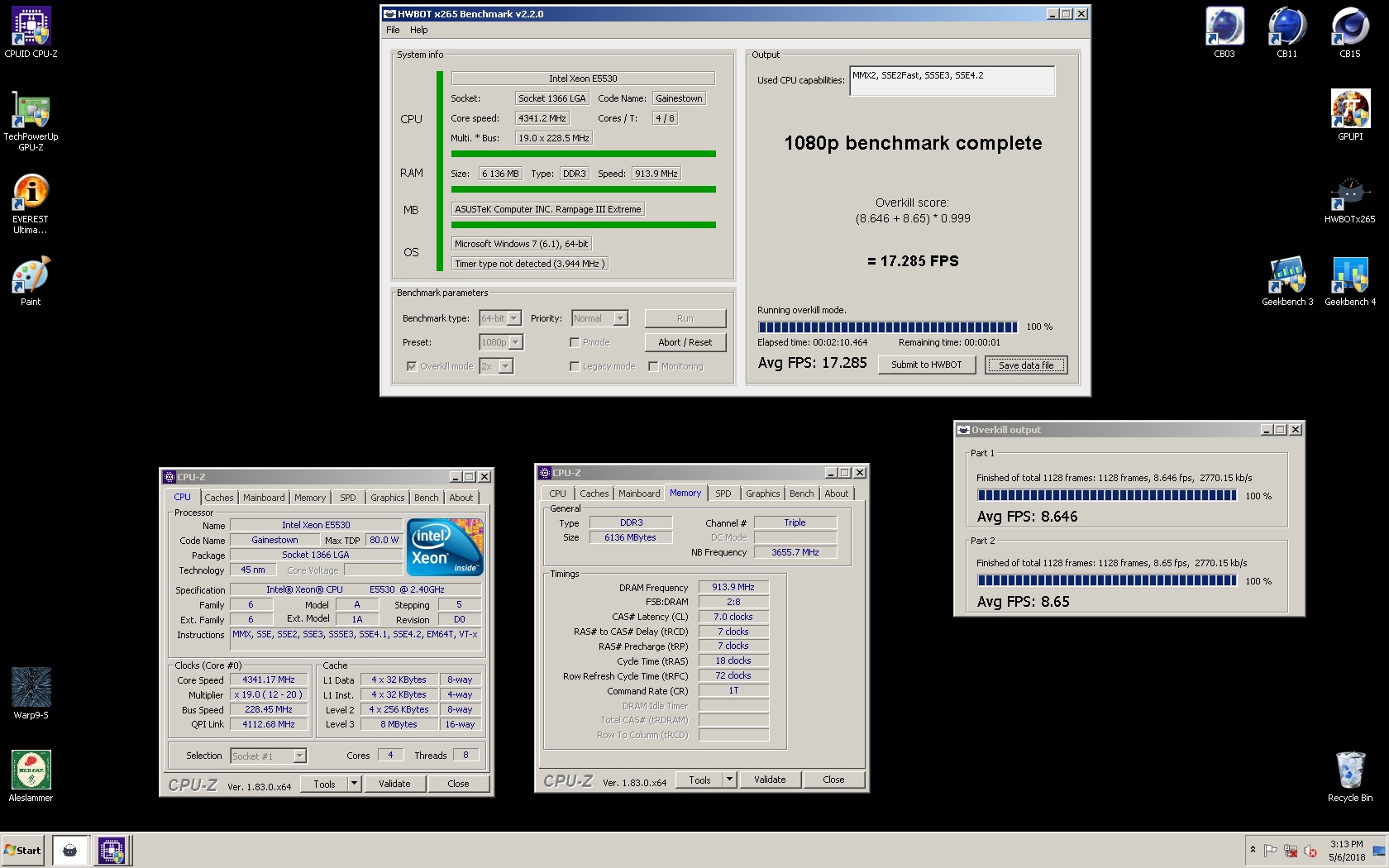Click the Overkill output window title icon
1389x868 pixels.
(x=963, y=430)
